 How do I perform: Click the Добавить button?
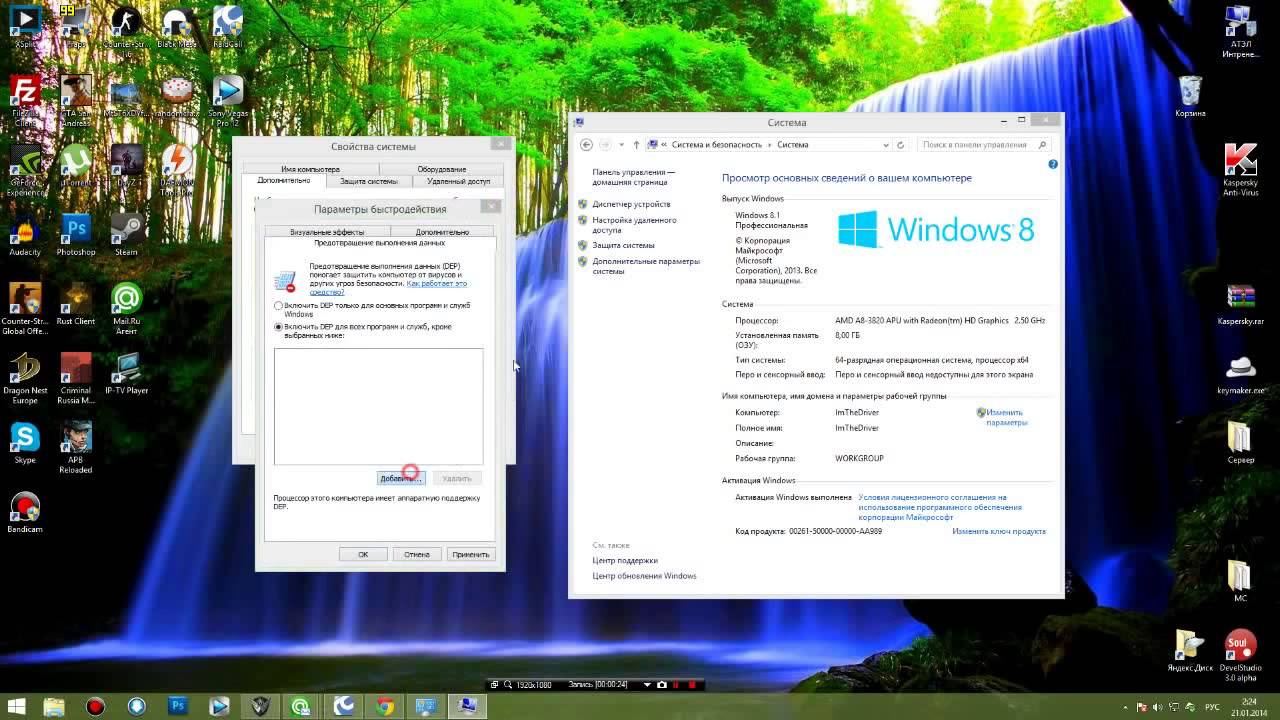tap(401, 478)
